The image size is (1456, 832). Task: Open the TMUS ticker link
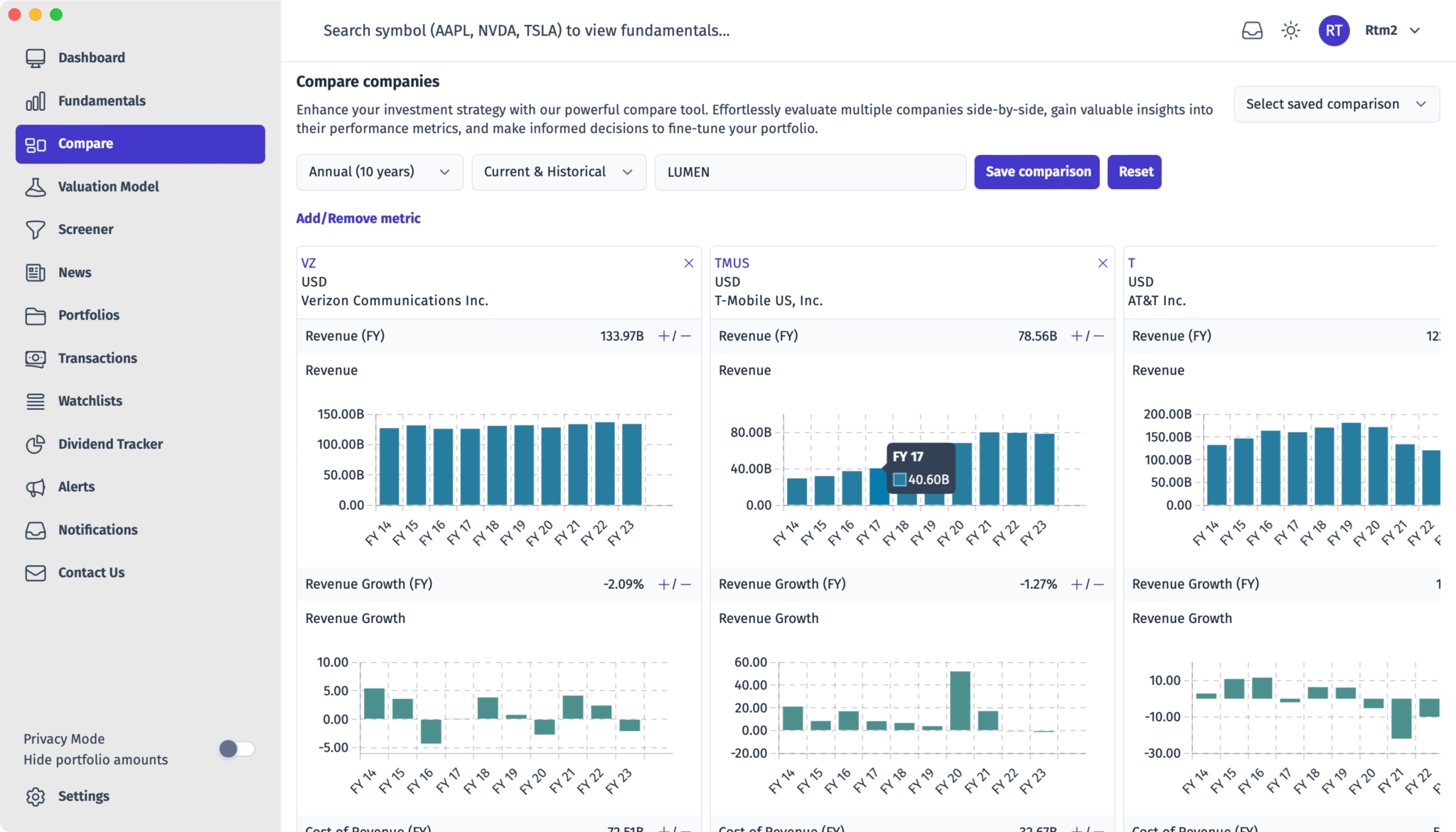(732, 263)
